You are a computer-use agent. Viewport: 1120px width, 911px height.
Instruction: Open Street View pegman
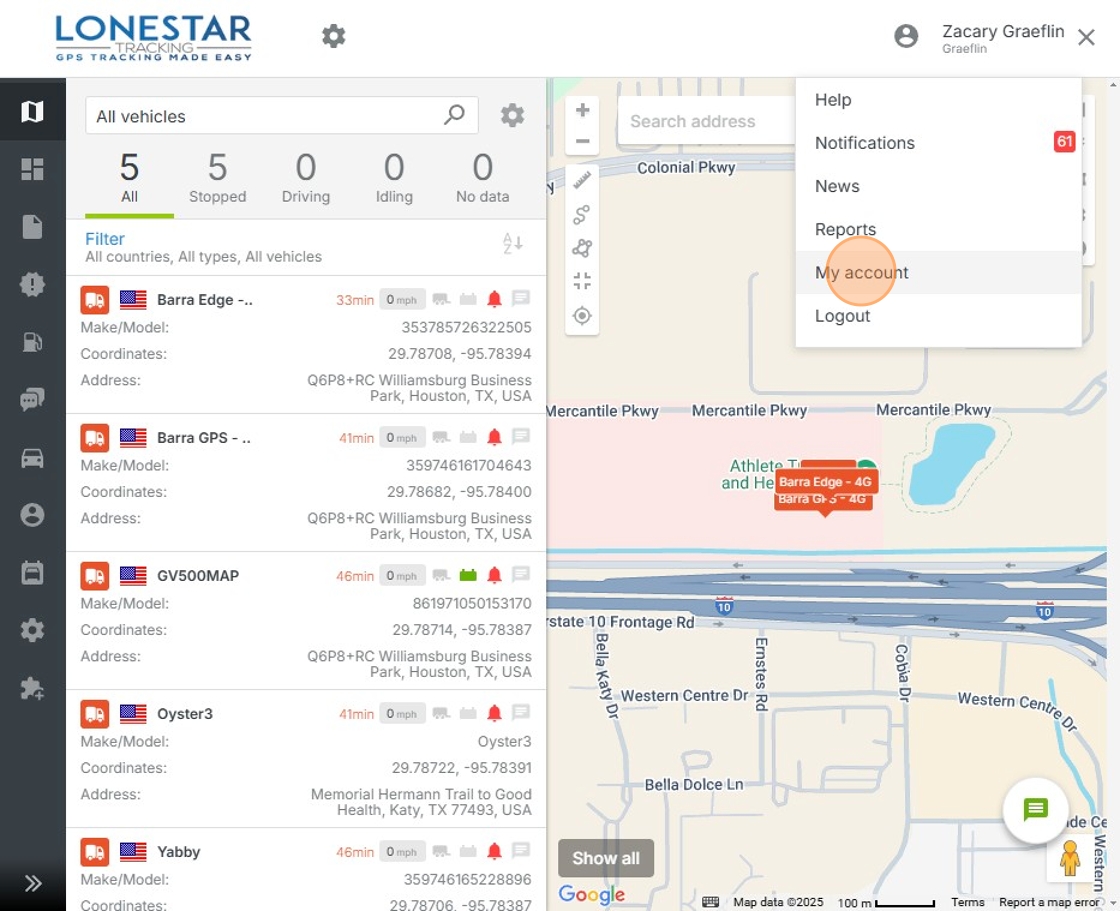1069,857
